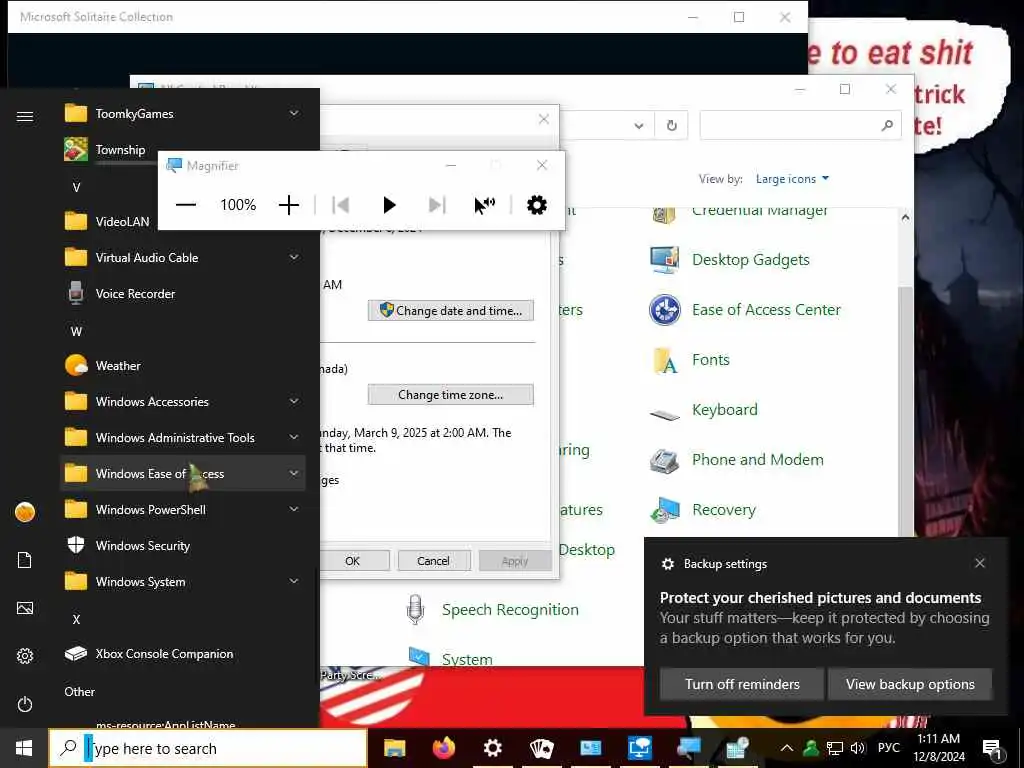The image size is (1024, 768).
Task: Open Settings gear icon in taskbar
Action: (x=492, y=748)
